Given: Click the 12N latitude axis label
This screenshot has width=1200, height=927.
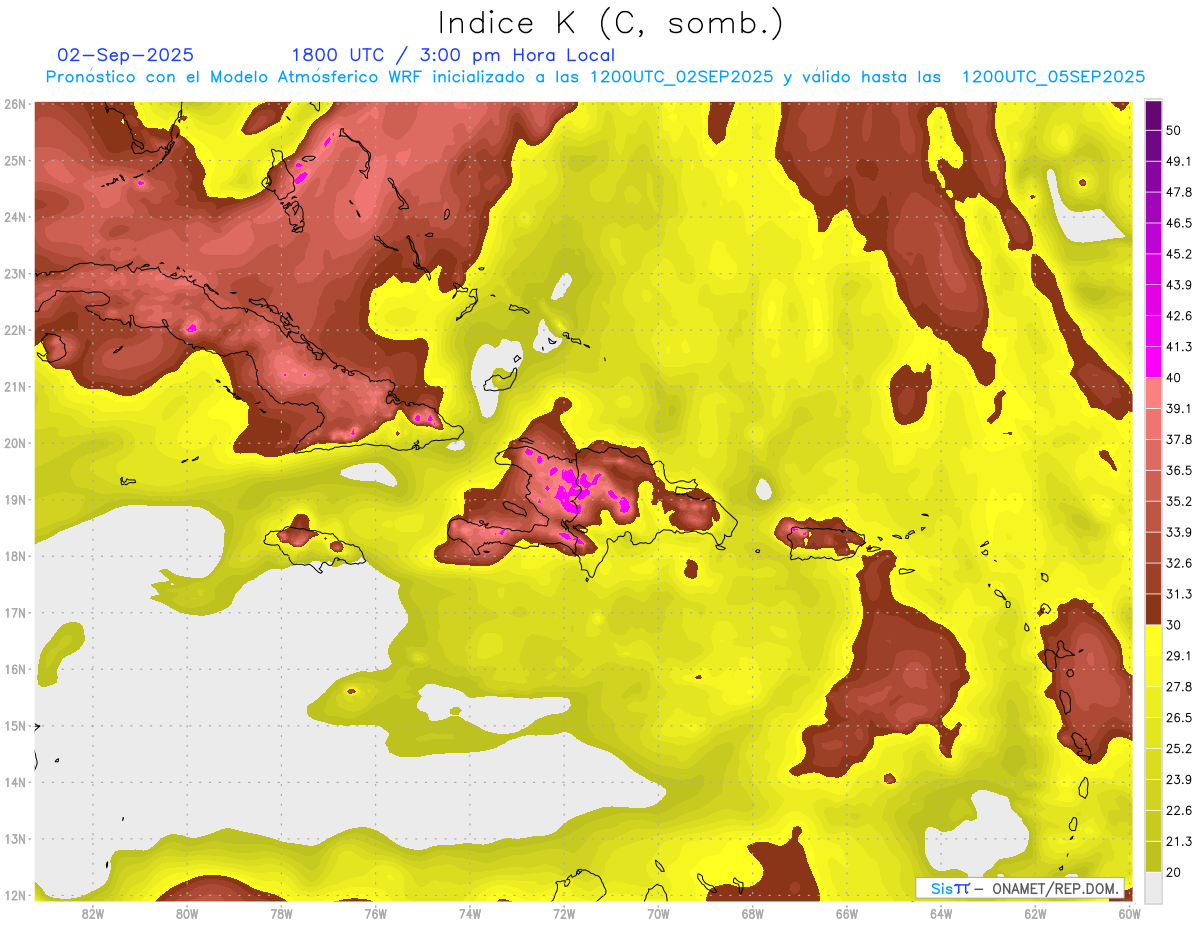Looking at the screenshot, I should pos(15,895).
